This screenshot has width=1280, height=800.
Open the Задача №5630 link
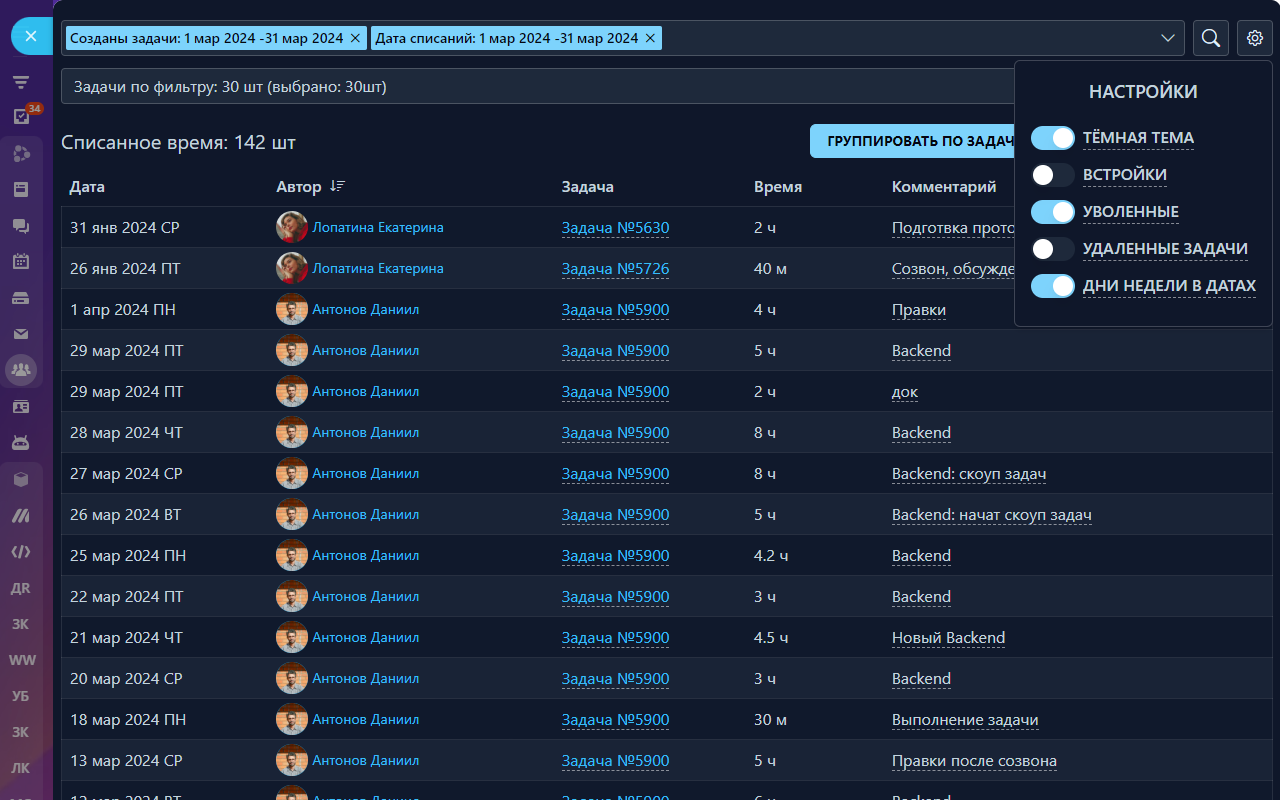coord(615,228)
